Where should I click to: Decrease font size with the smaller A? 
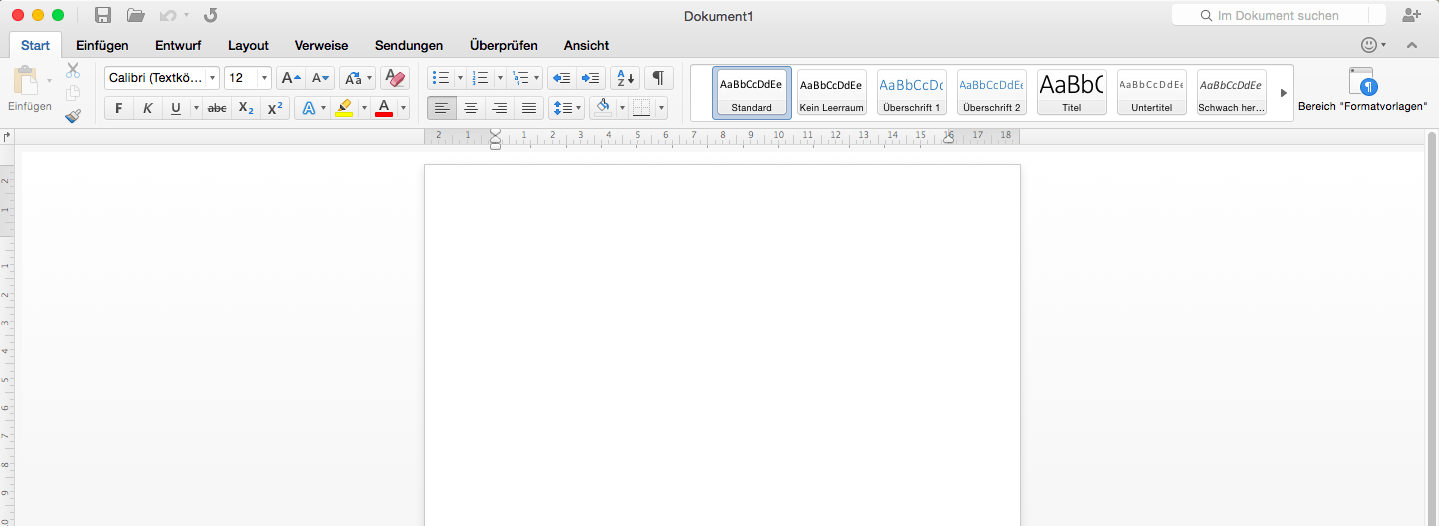tap(320, 78)
